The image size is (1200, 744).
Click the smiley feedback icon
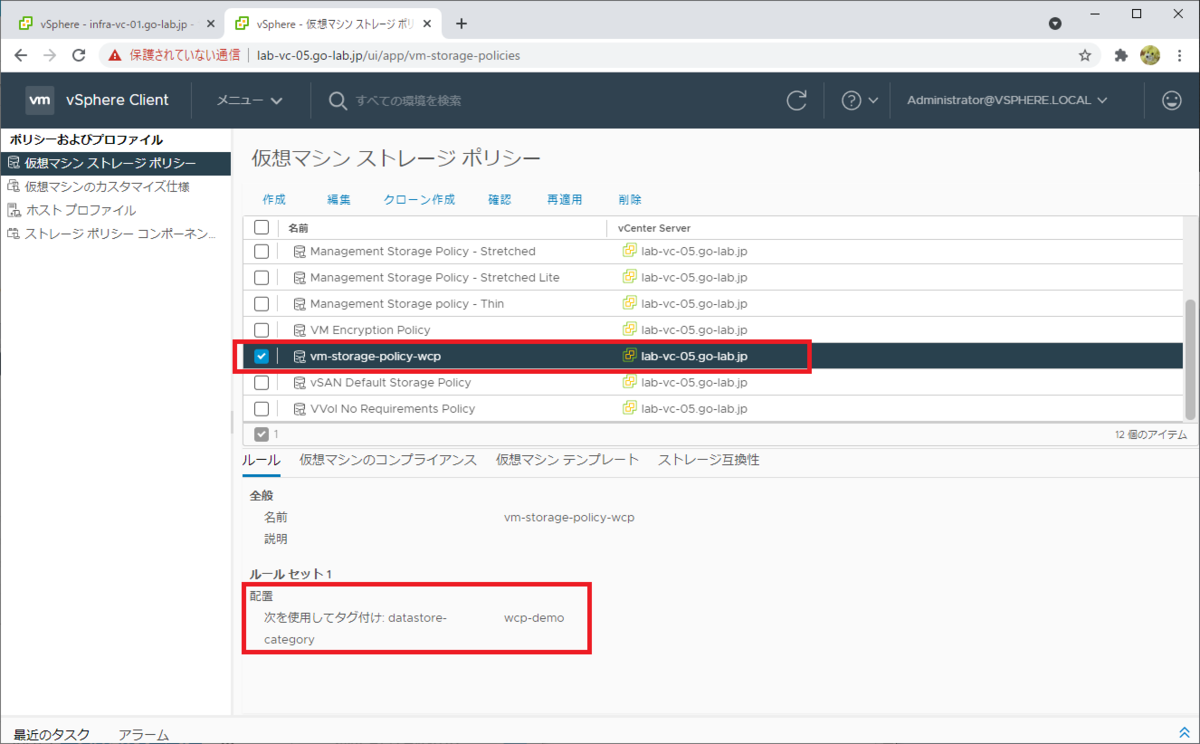1171,100
